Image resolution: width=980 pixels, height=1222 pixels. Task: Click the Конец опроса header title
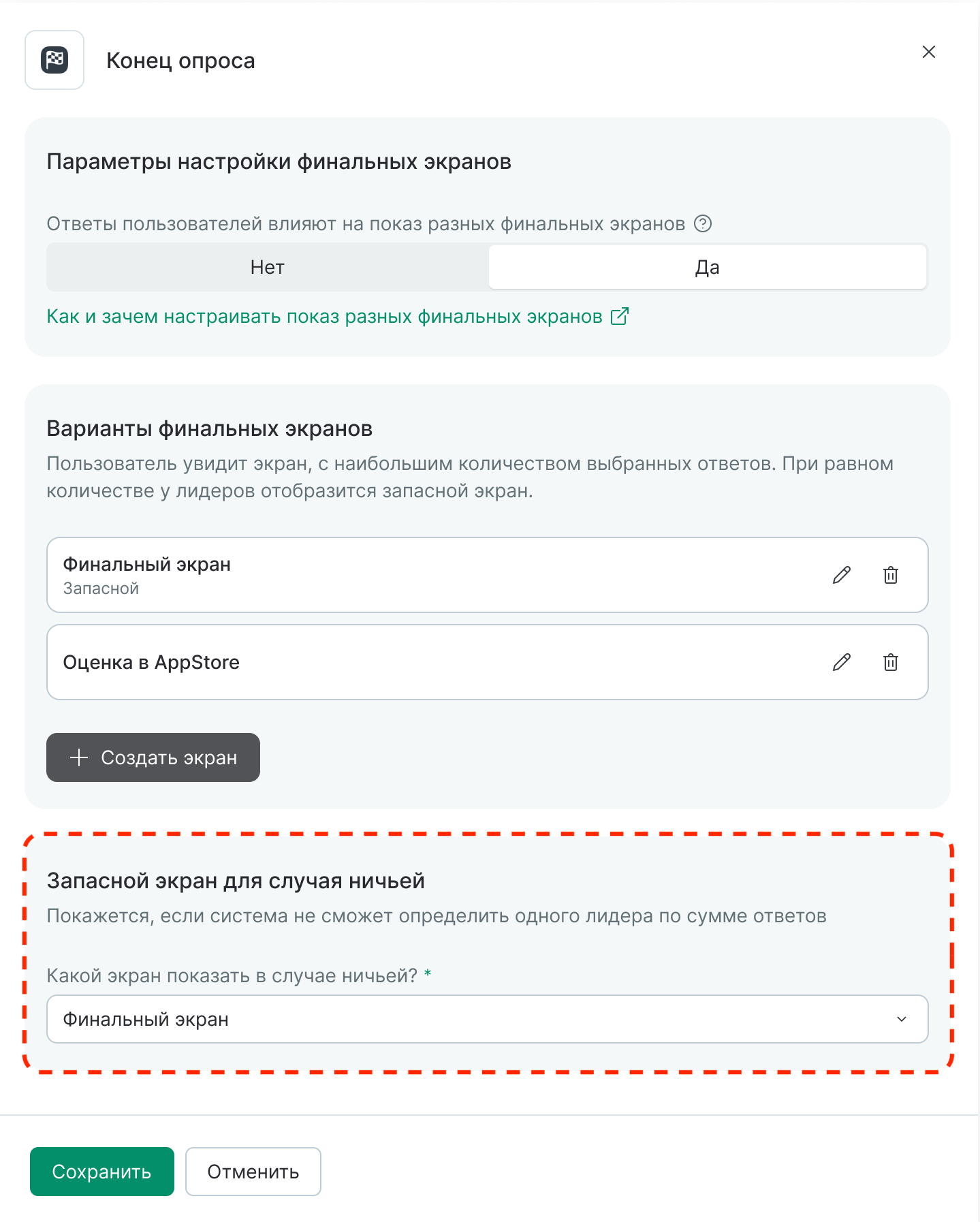coord(180,61)
